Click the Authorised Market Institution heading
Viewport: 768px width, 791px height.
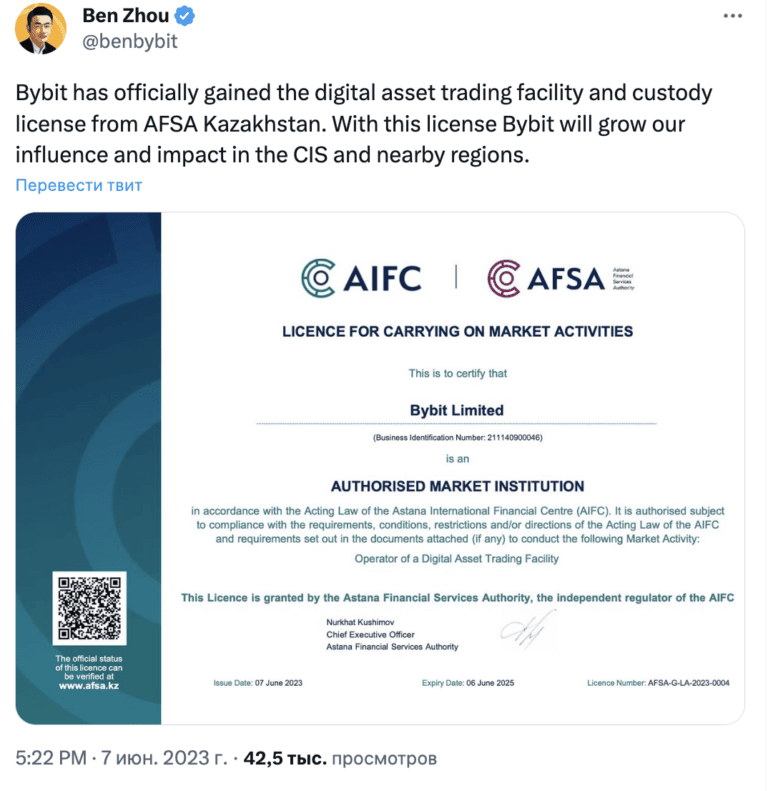tap(457, 486)
